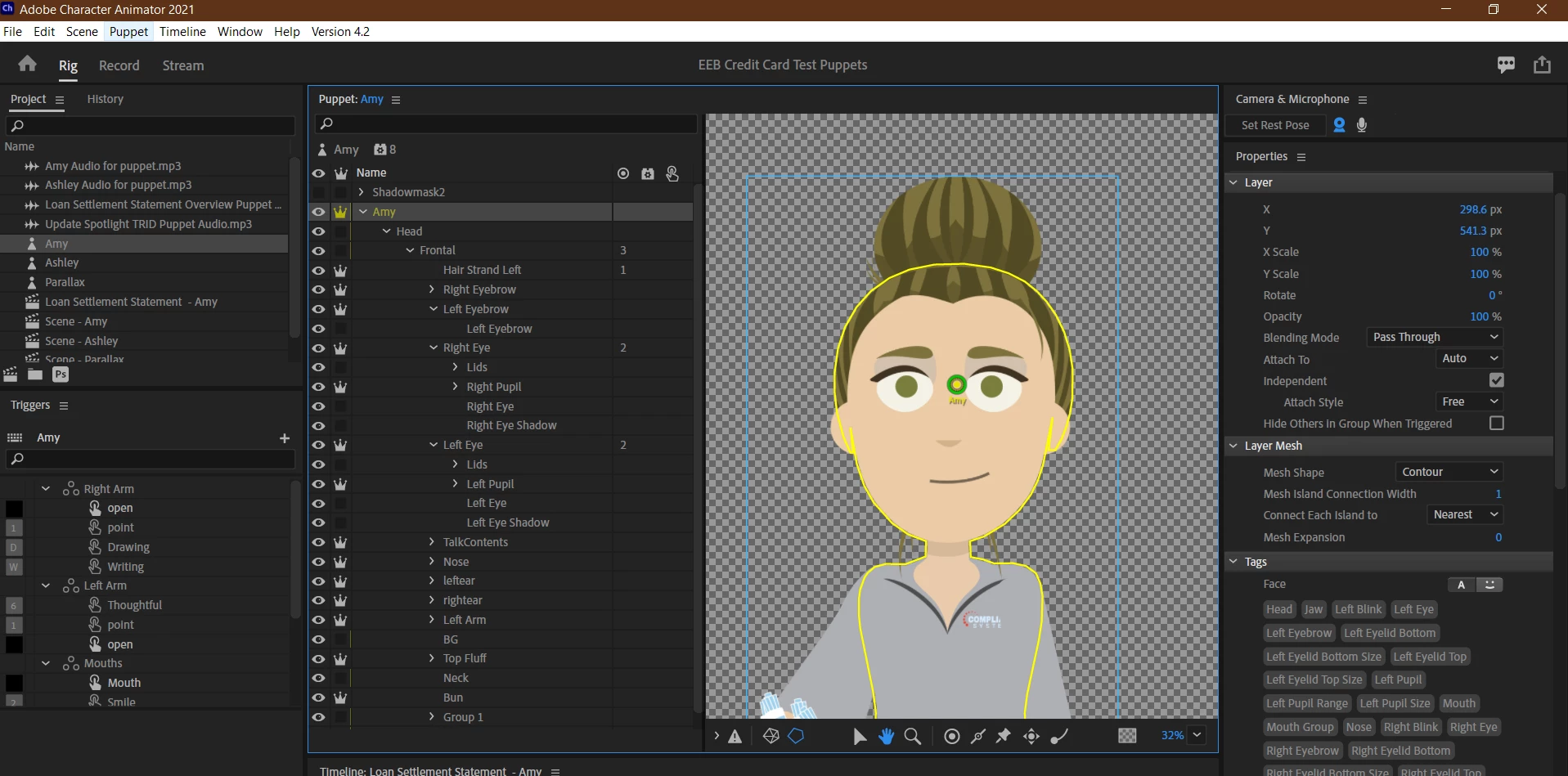Image resolution: width=1568 pixels, height=776 pixels.
Task: Toggle camera input icon
Action: click(x=1339, y=125)
